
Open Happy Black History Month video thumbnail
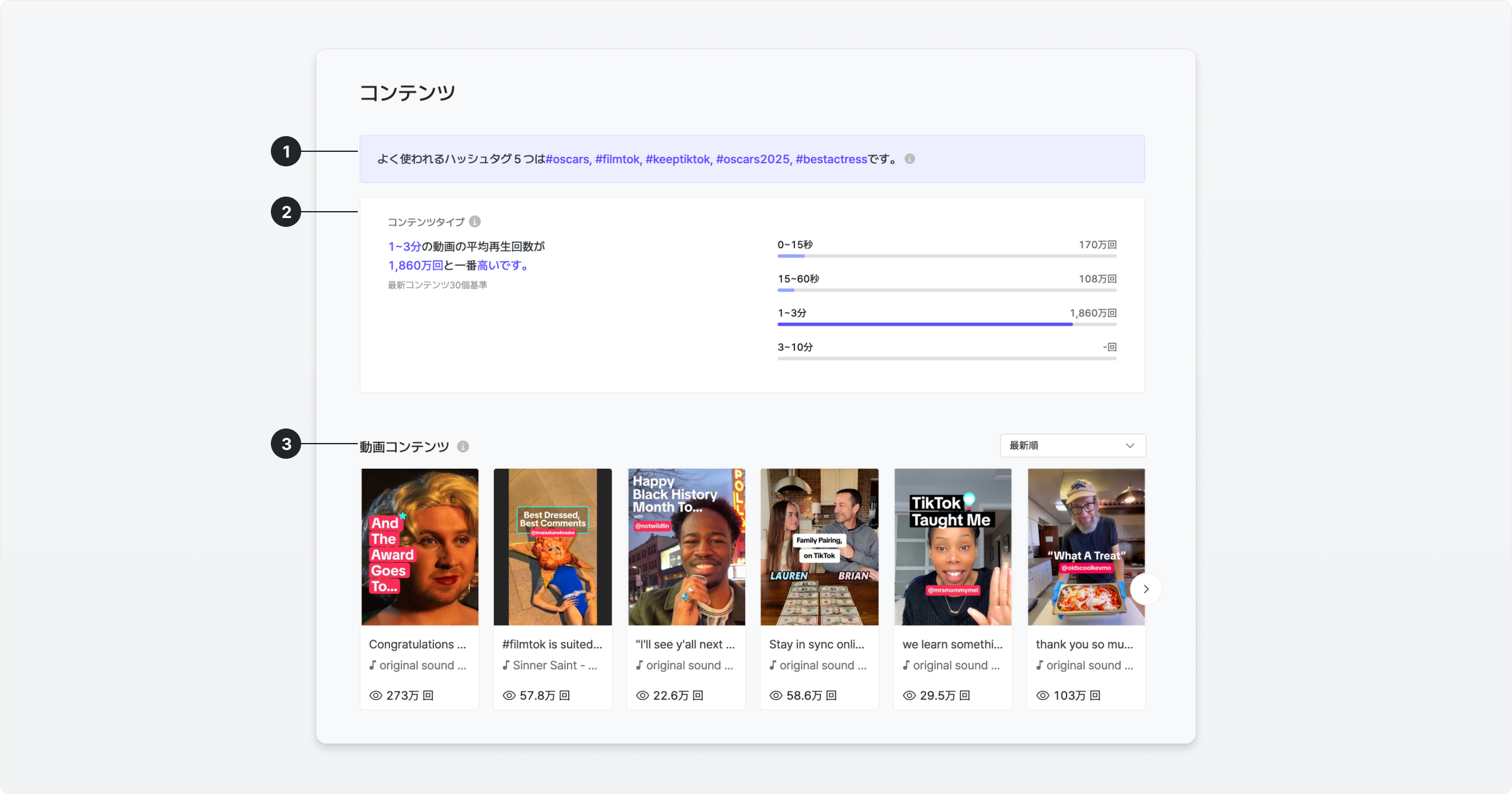(686, 546)
